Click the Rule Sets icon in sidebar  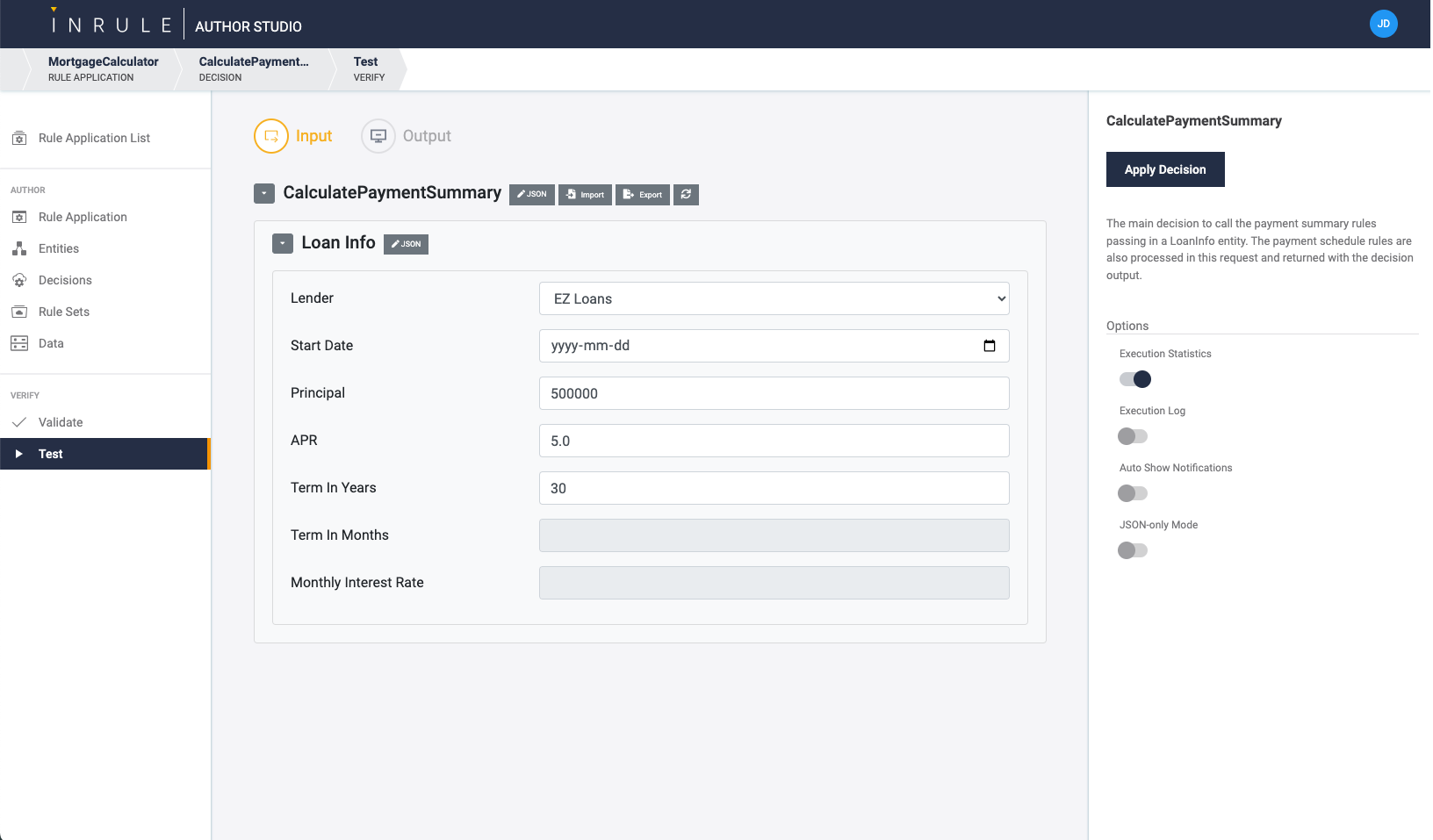[19, 312]
